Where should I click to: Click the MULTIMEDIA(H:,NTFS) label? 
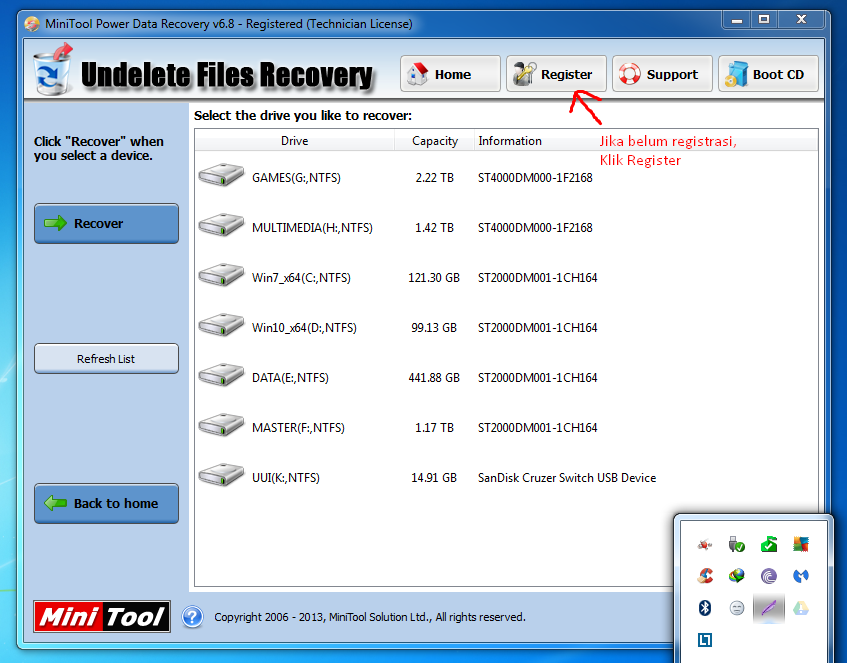pos(312,227)
